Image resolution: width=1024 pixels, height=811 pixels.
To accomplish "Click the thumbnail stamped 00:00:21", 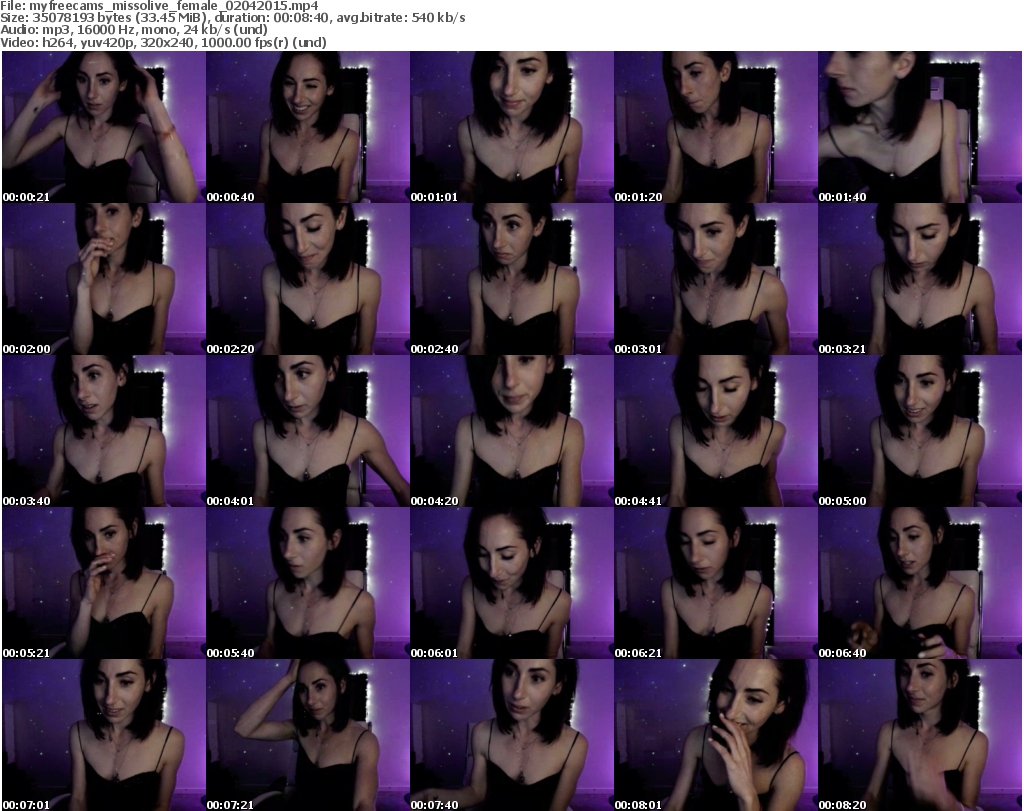I will (x=104, y=127).
